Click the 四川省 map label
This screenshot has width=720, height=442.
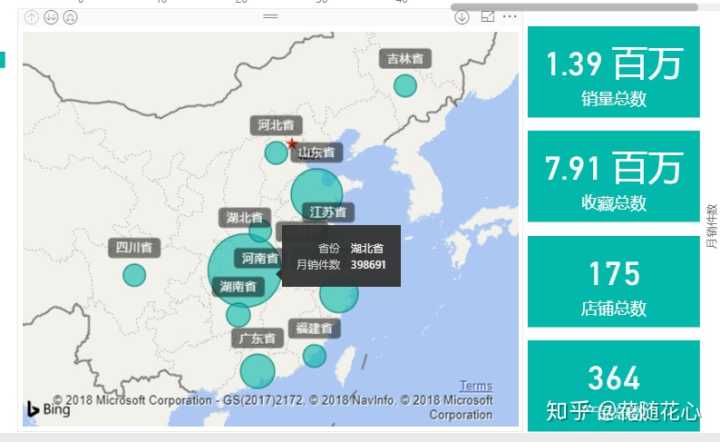135,248
